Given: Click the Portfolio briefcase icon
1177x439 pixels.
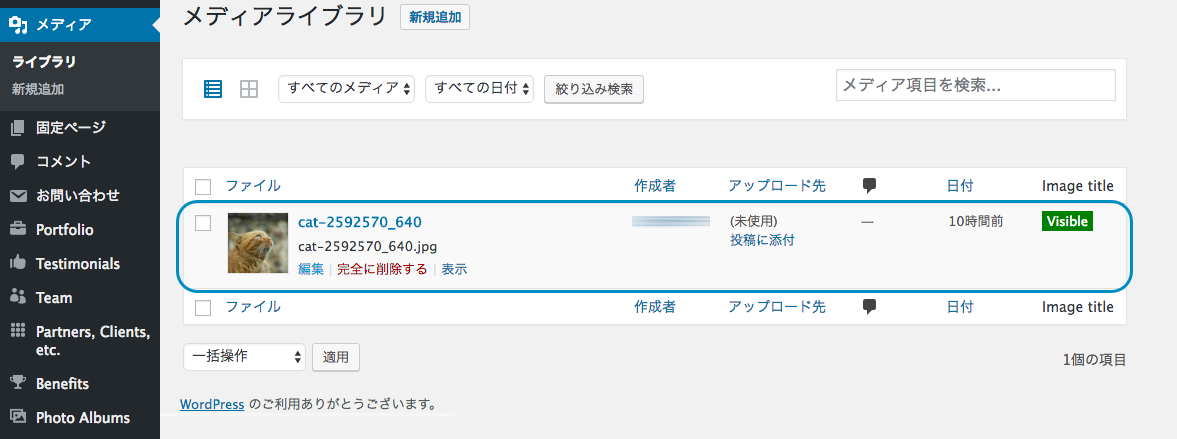Looking at the screenshot, I should point(18,230).
